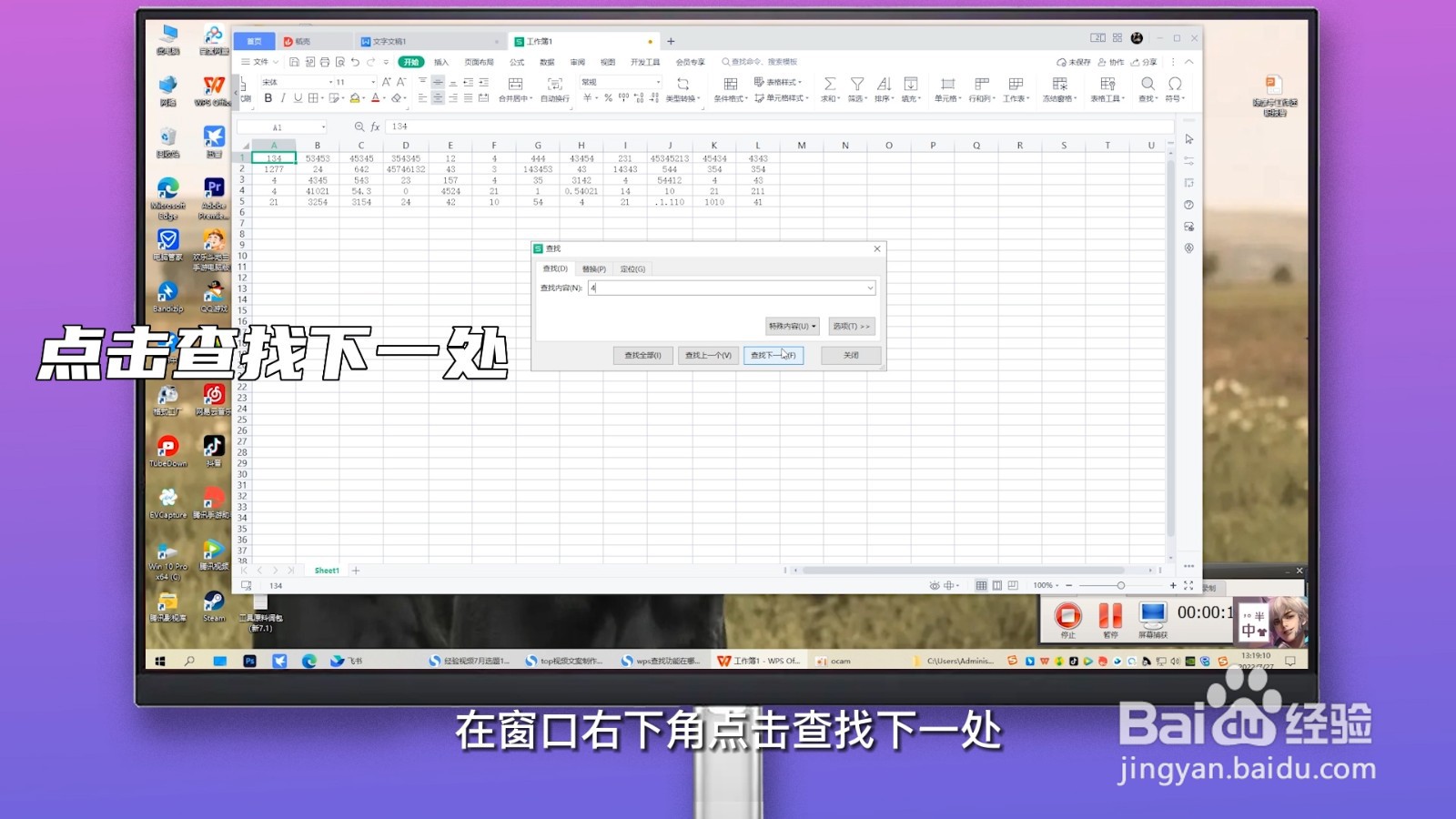The width and height of the screenshot is (1456, 819).
Task: Click the 协作 collaborate button
Action: (1111, 62)
